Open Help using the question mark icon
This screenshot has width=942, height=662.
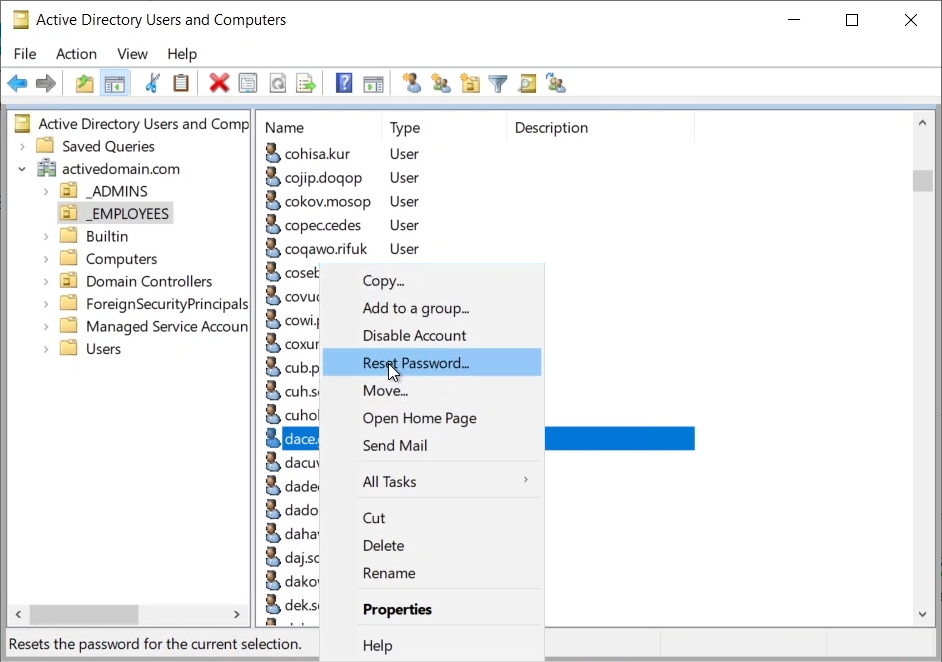pos(343,83)
